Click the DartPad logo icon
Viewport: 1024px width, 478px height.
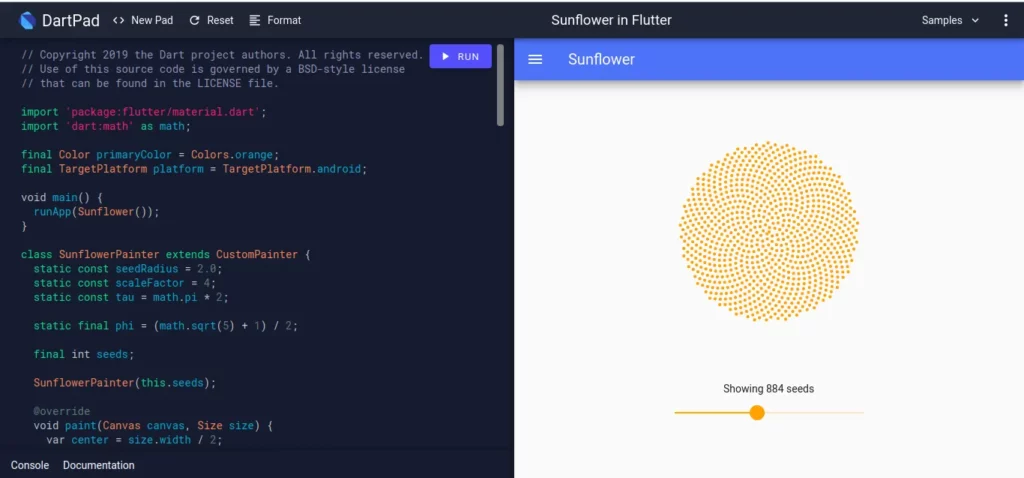click(27, 21)
